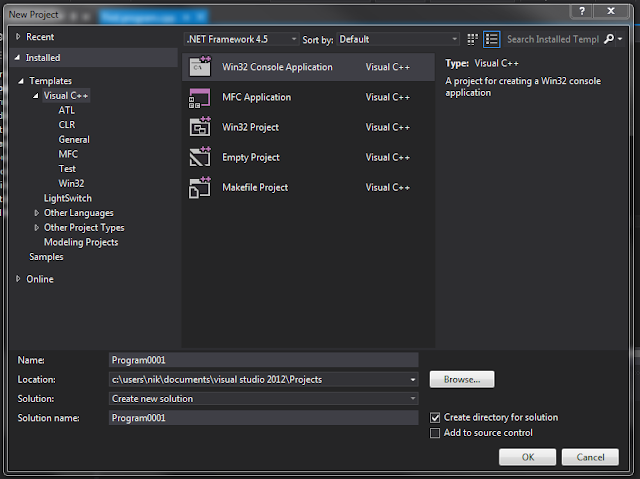The height and width of the screenshot is (479, 640).
Task: Enable Add to source control checkbox
Action: point(435,433)
